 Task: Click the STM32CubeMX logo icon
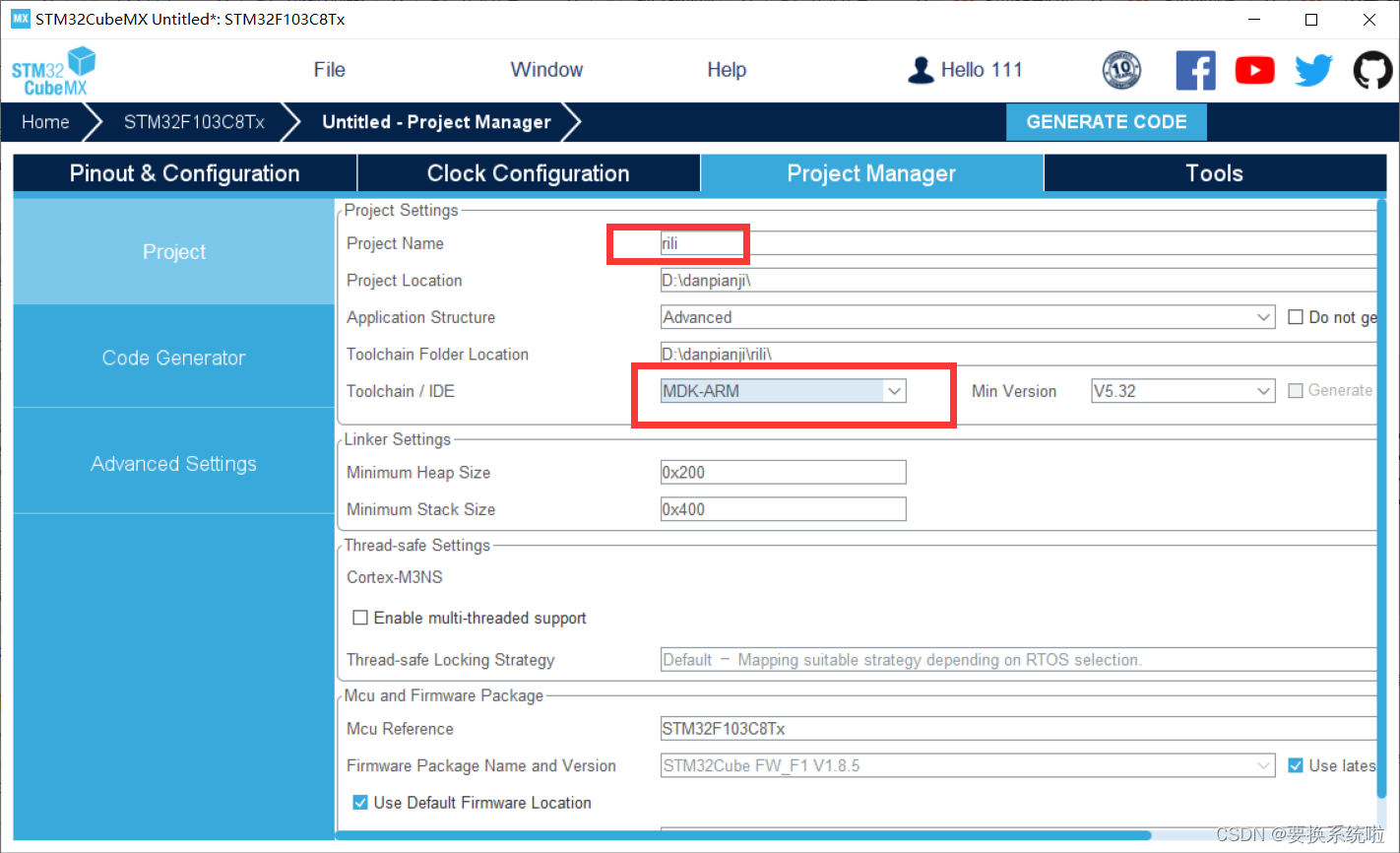(x=54, y=71)
